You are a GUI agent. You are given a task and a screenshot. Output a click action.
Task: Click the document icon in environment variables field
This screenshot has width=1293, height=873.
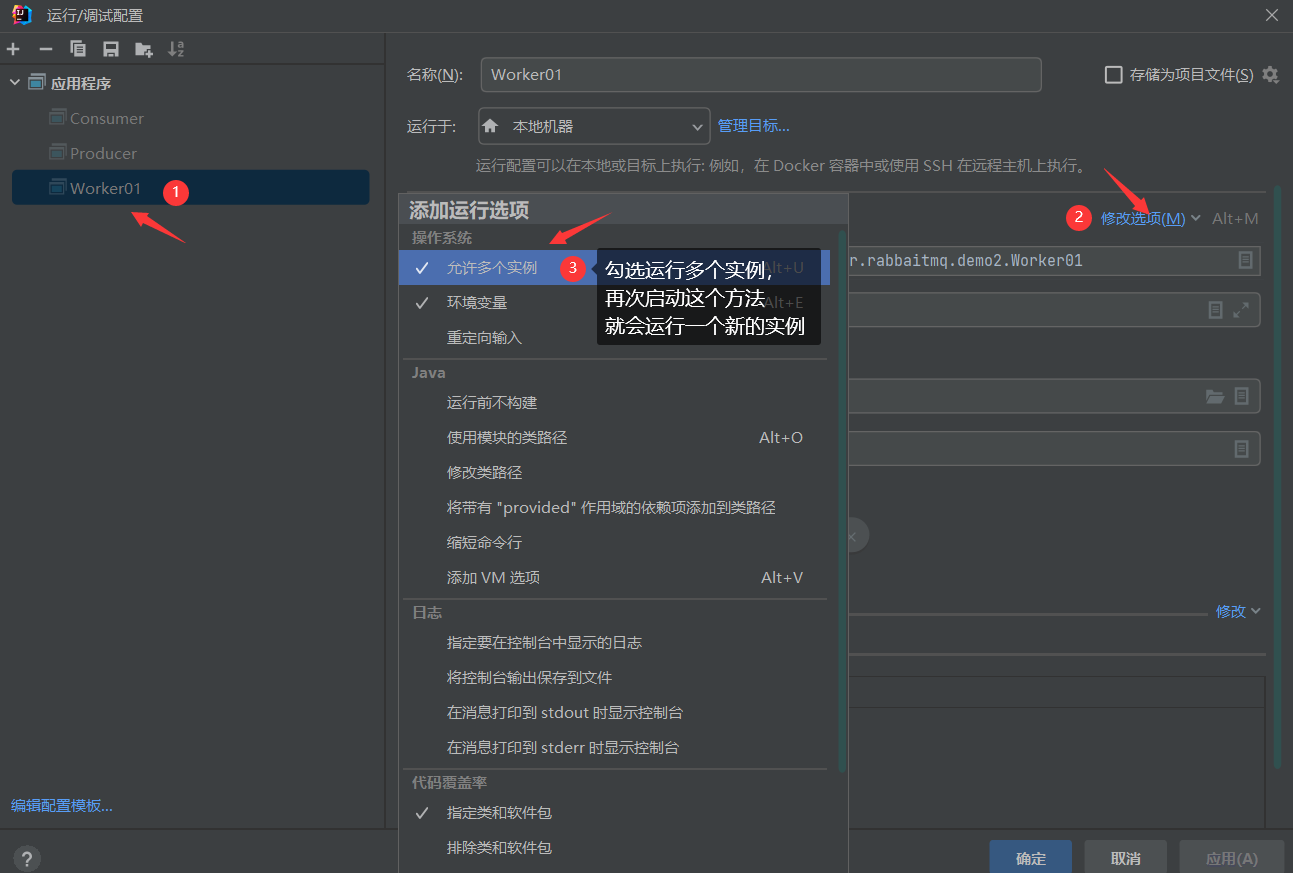pyautogui.click(x=1241, y=449)
